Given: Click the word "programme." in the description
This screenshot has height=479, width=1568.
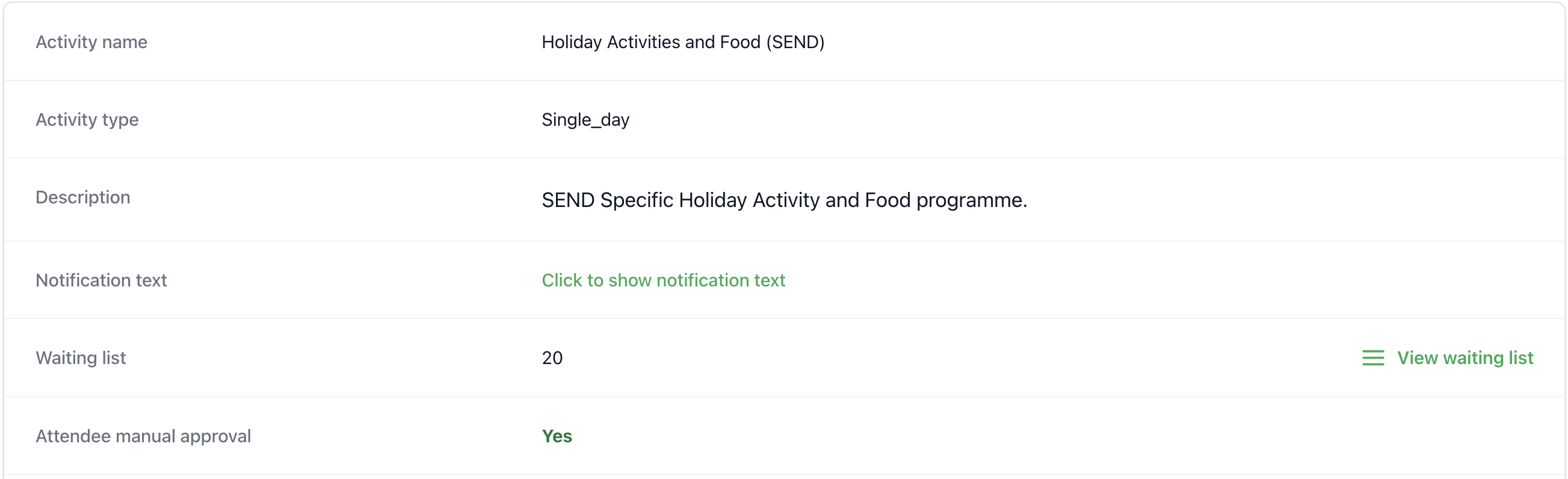Looking at the screenshot, I should pos(972,200).
